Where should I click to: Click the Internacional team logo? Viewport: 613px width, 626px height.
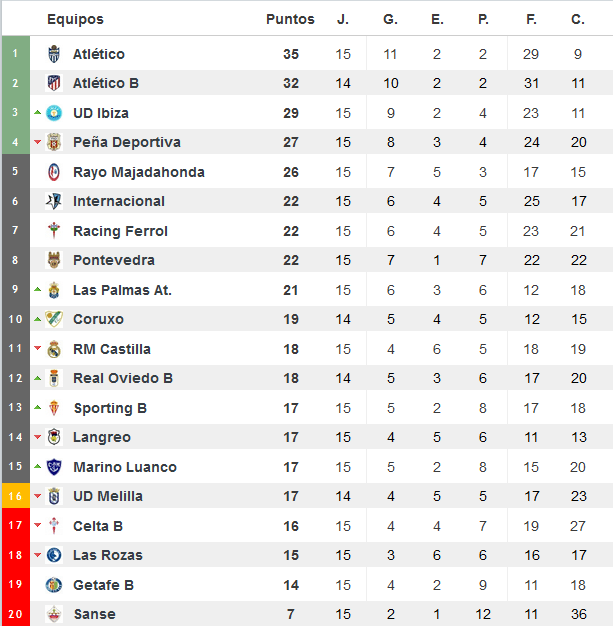[x=54, y=201]
